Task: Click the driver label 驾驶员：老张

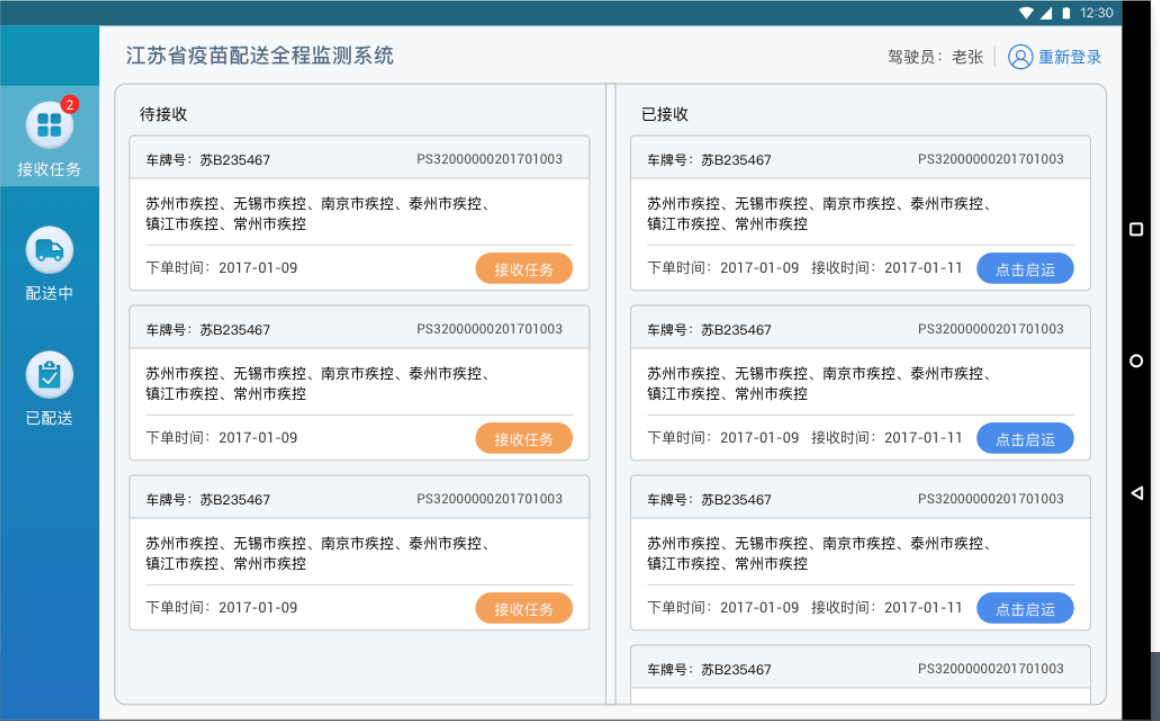Action: (936, 57)
